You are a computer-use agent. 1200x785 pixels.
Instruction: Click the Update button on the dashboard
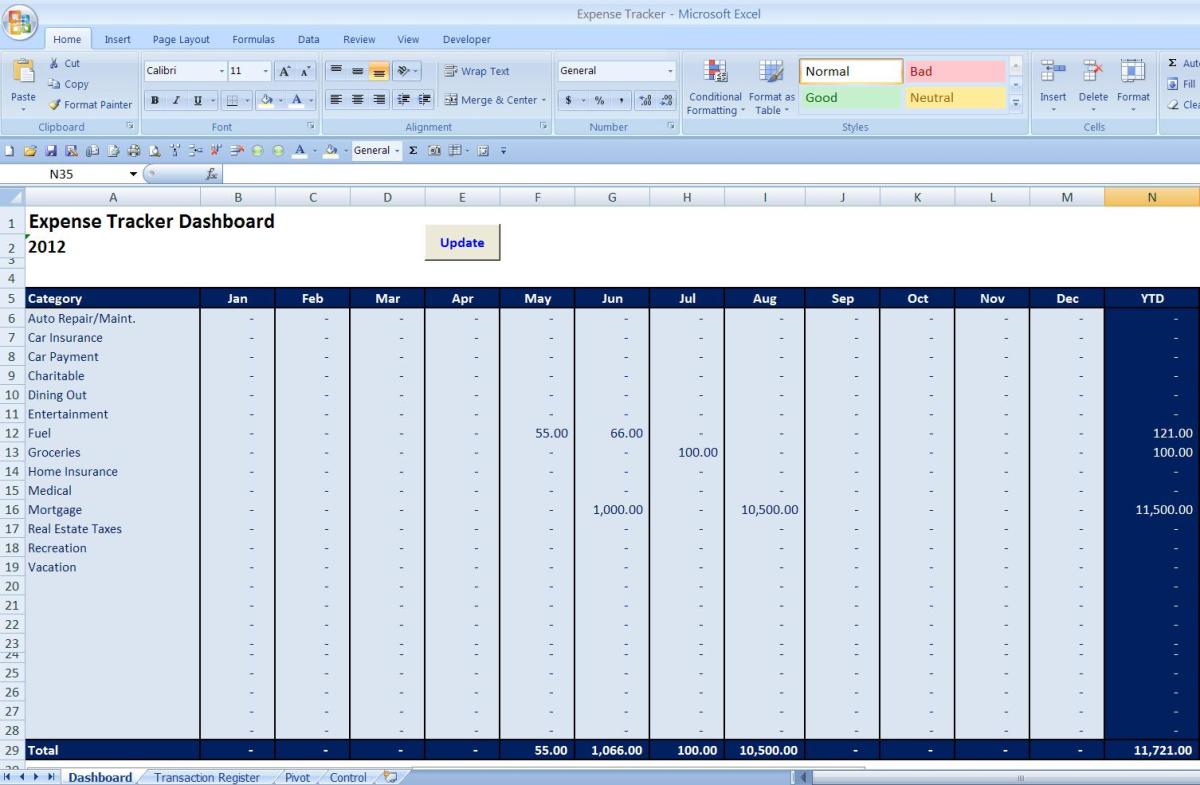pyautogui.click(x=462, y=242)
